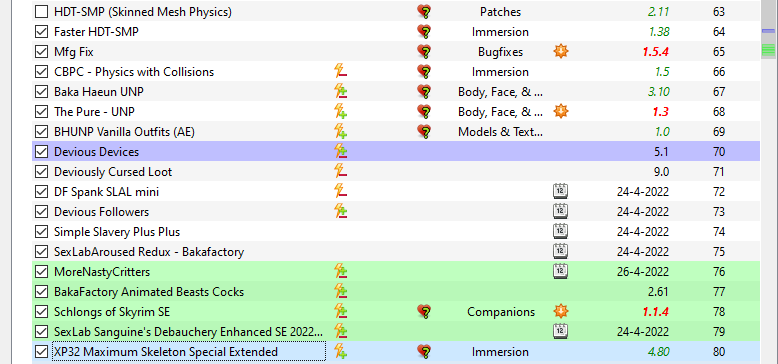Click conflict icon for BHUNP Vanilla Outfits
778x364 pixels.
340,131
